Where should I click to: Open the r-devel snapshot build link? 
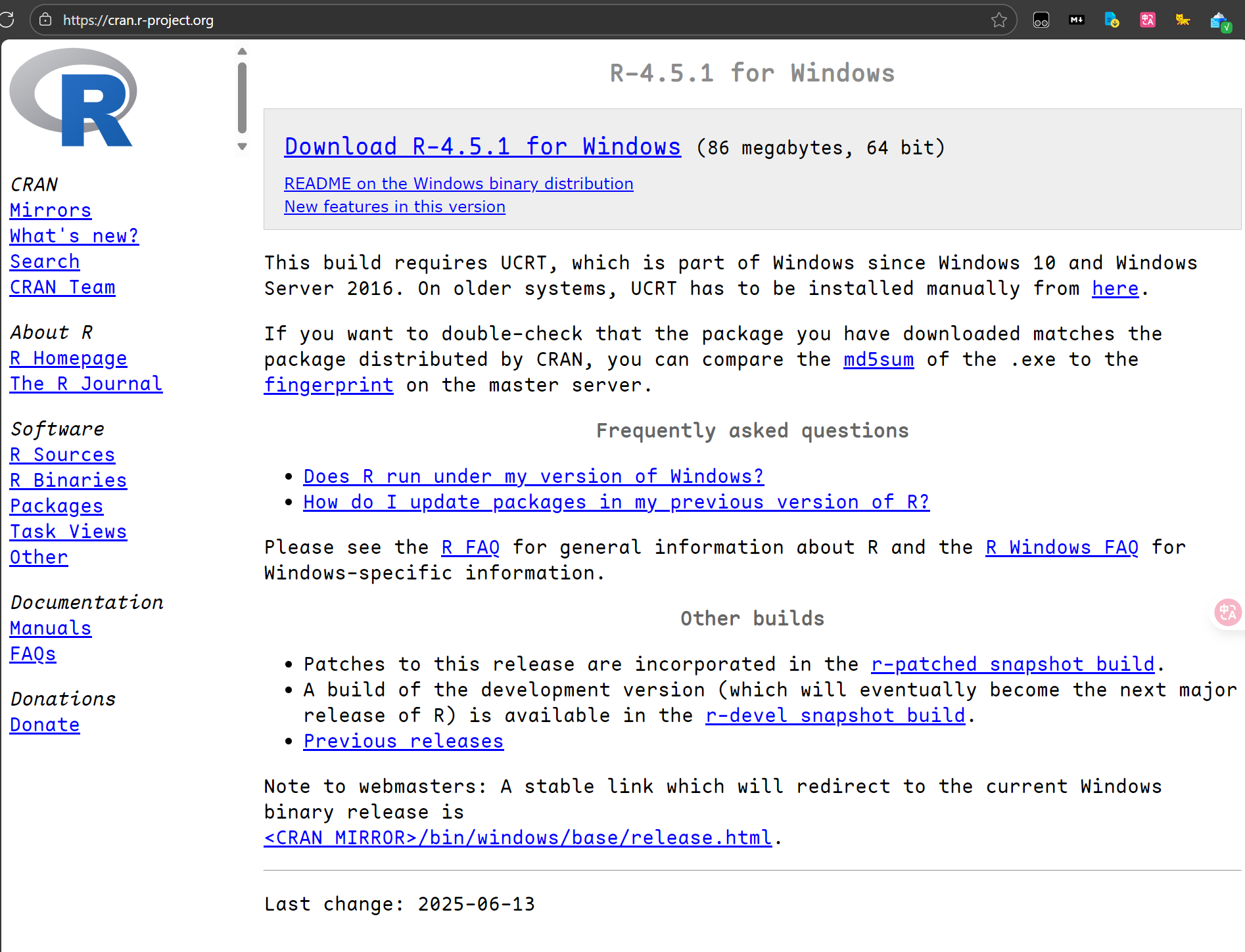(x=835, y=715)
